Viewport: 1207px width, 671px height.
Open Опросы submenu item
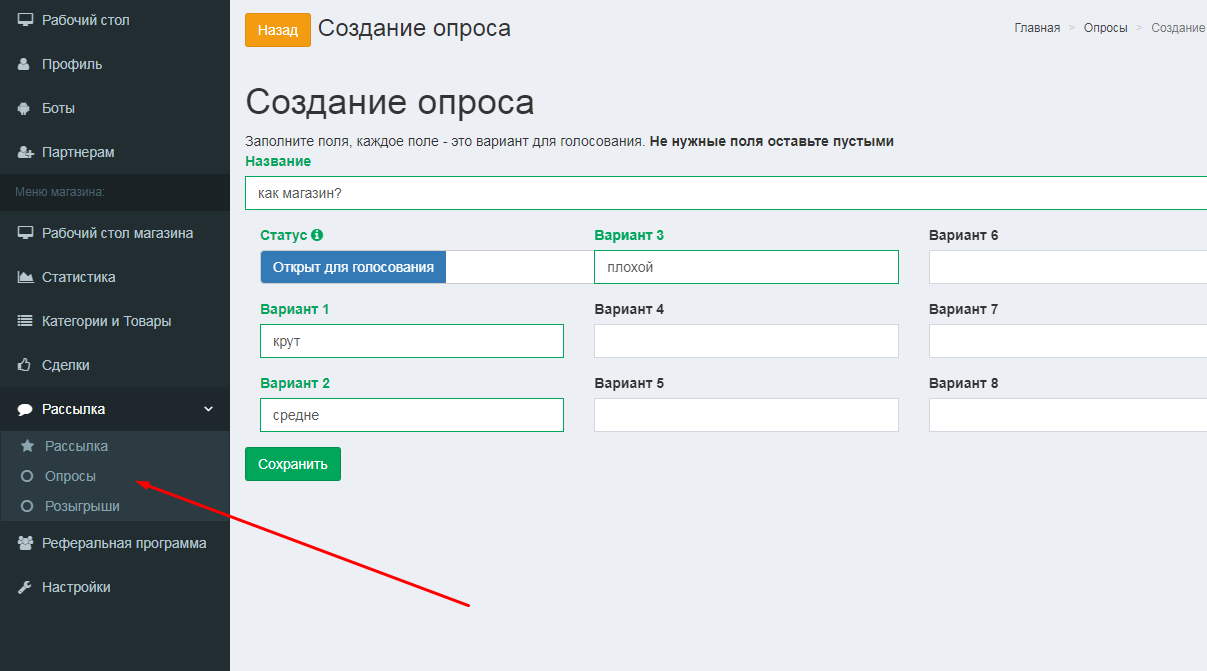(70, 476)
